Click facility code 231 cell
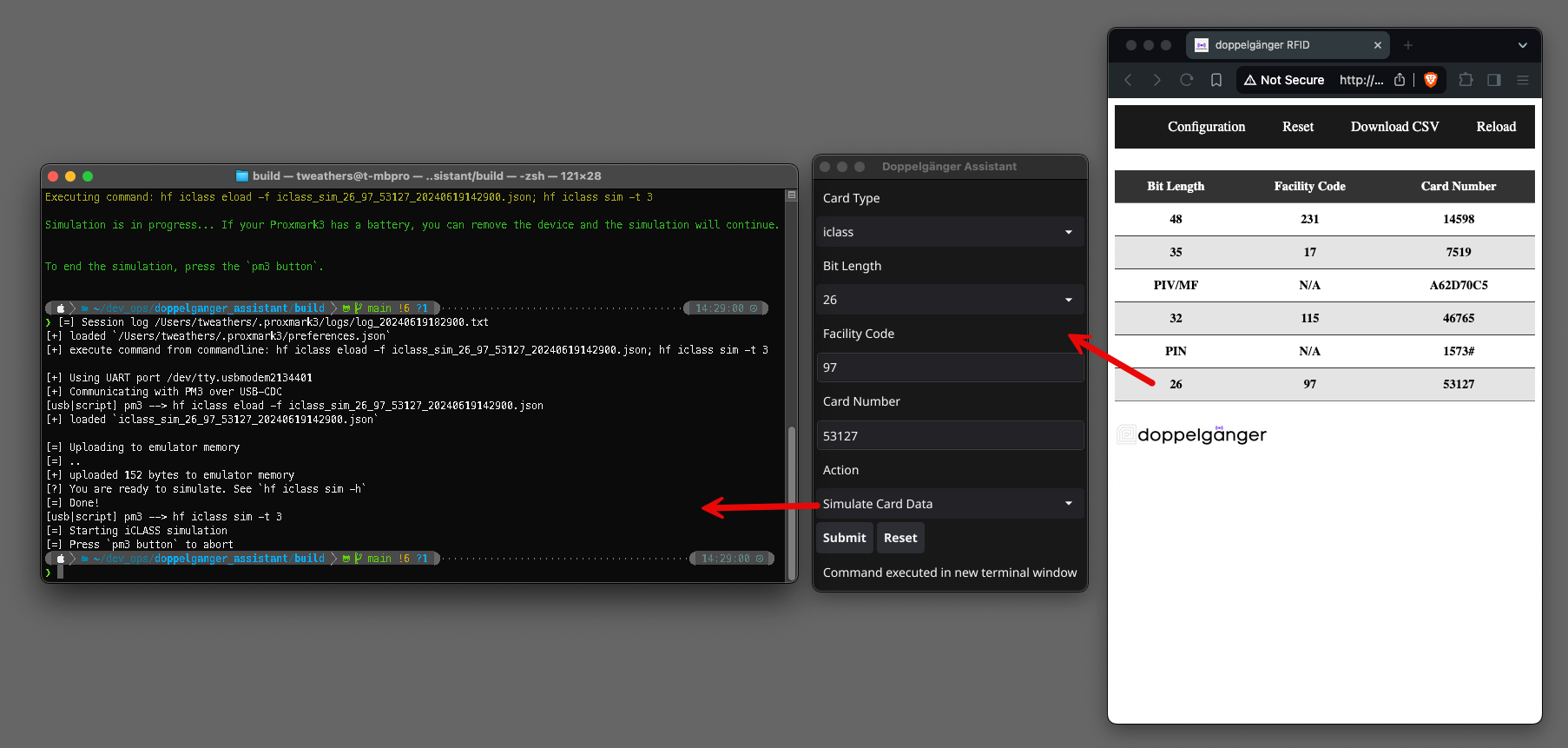Viewport: 1568px width, 748px height. coord(1309,219)
